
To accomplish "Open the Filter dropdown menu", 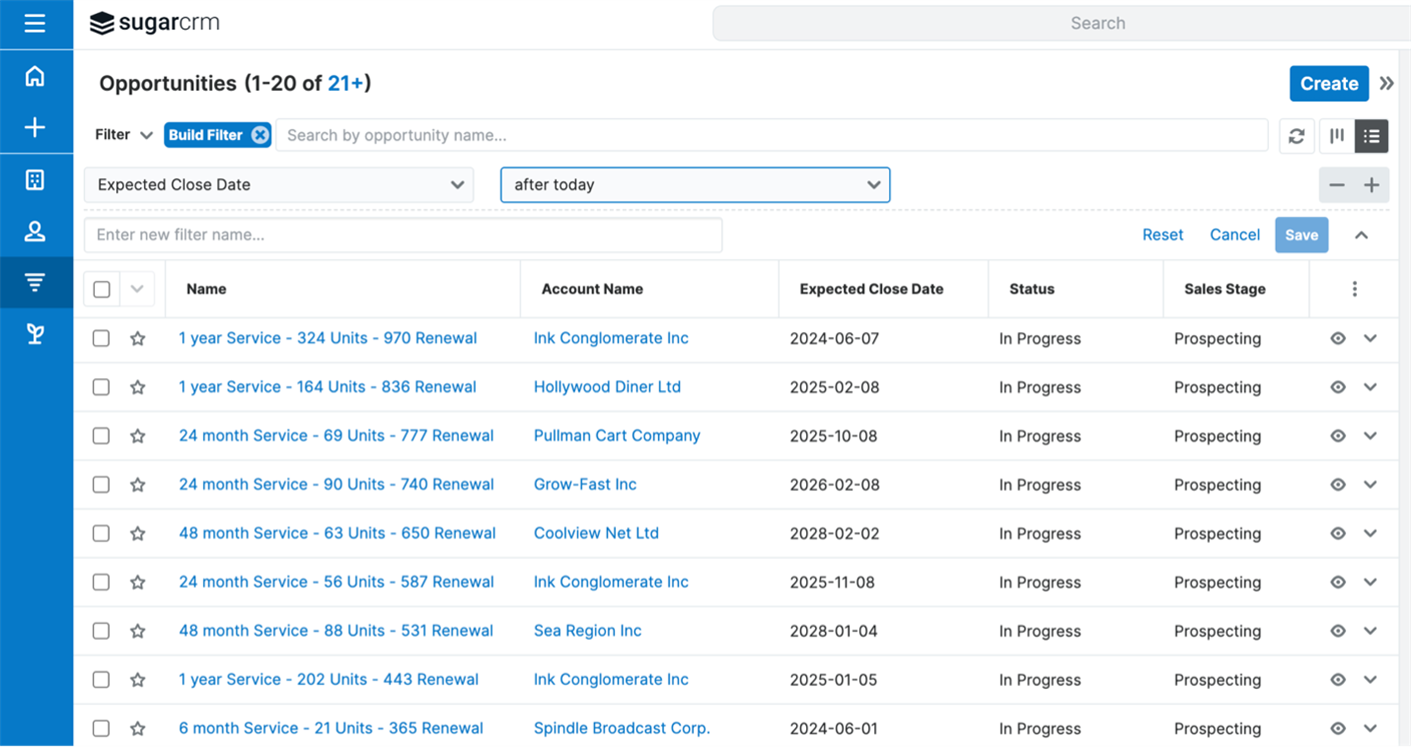I will 123,135.
